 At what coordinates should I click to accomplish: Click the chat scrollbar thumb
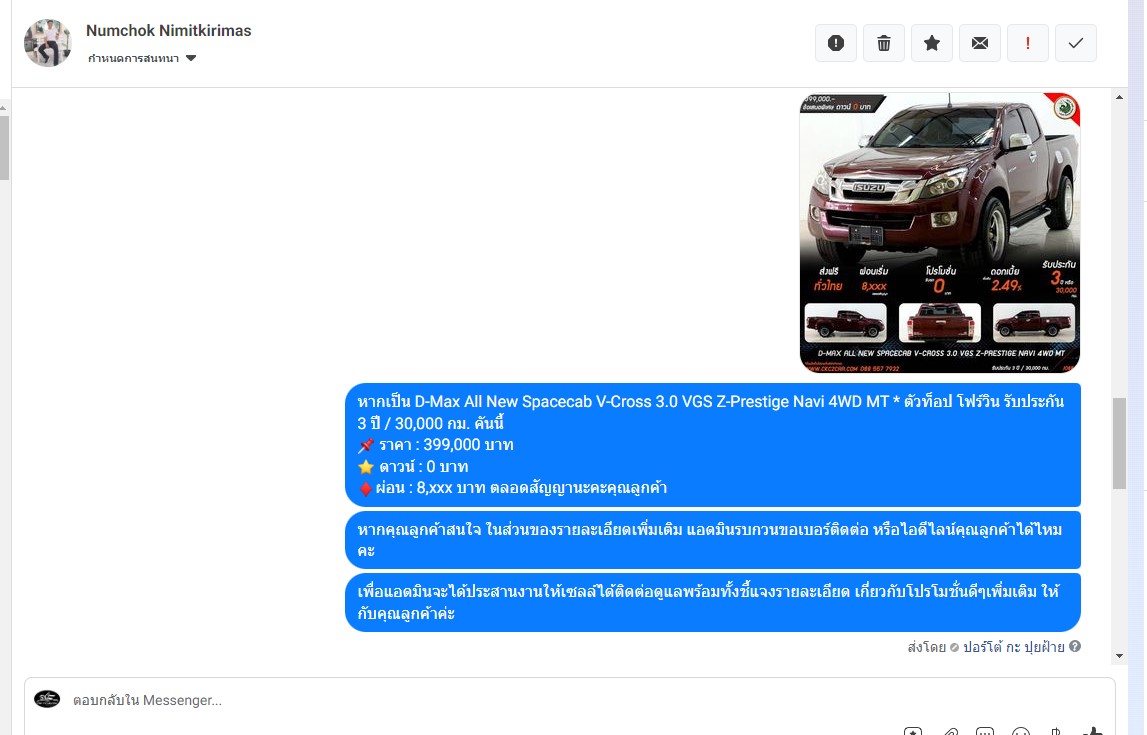[1119, 443]
